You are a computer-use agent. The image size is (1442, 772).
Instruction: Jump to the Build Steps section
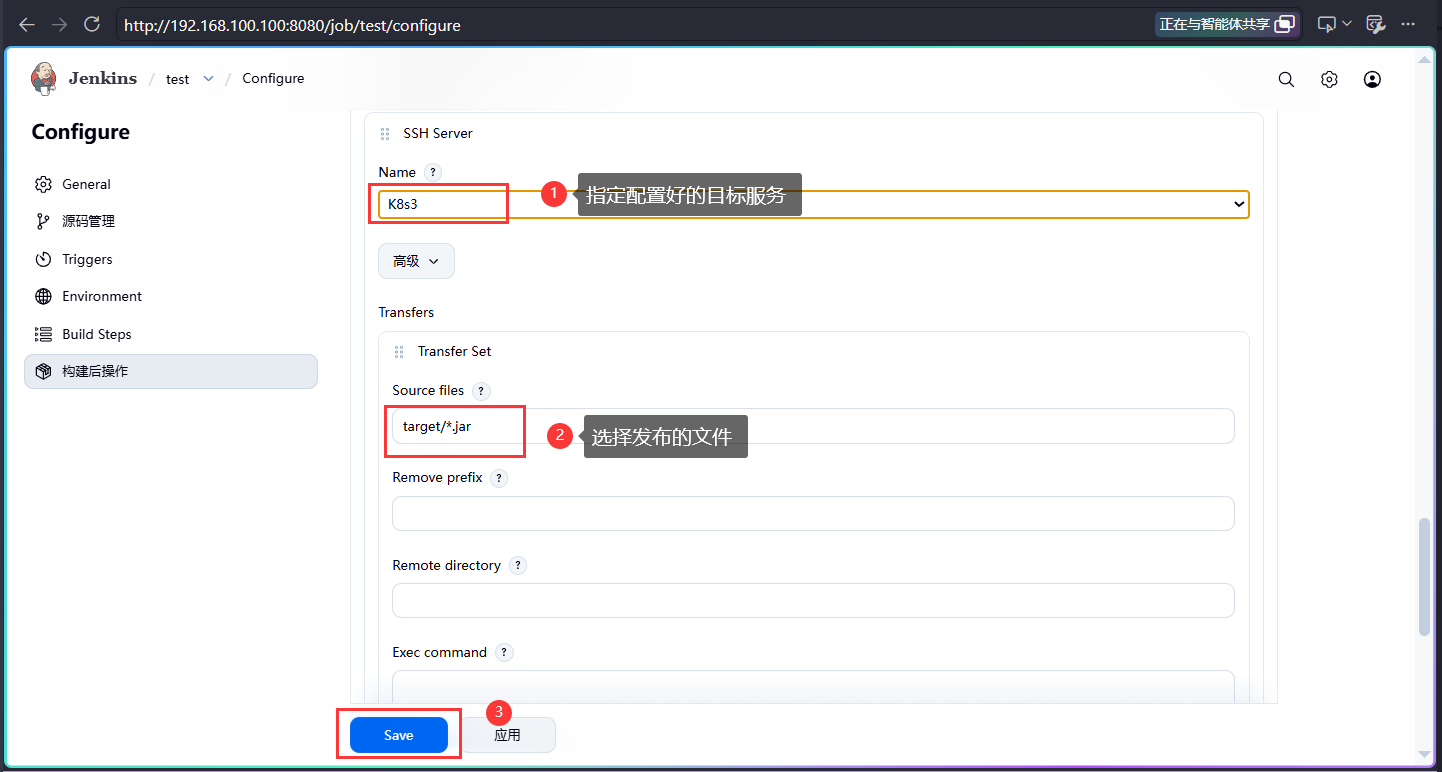point(171,334)
